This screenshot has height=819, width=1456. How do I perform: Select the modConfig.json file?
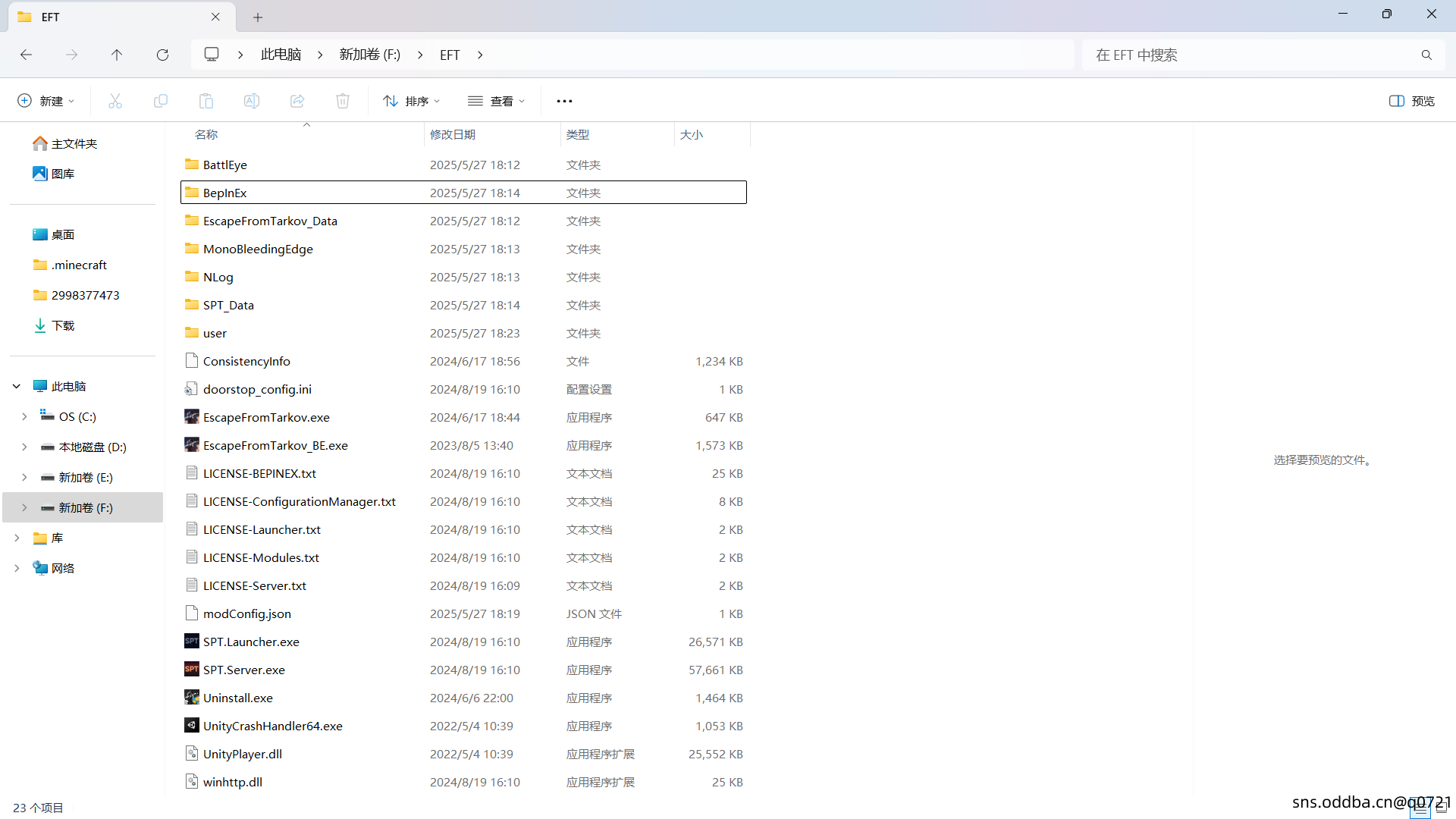tap(463, 613)
